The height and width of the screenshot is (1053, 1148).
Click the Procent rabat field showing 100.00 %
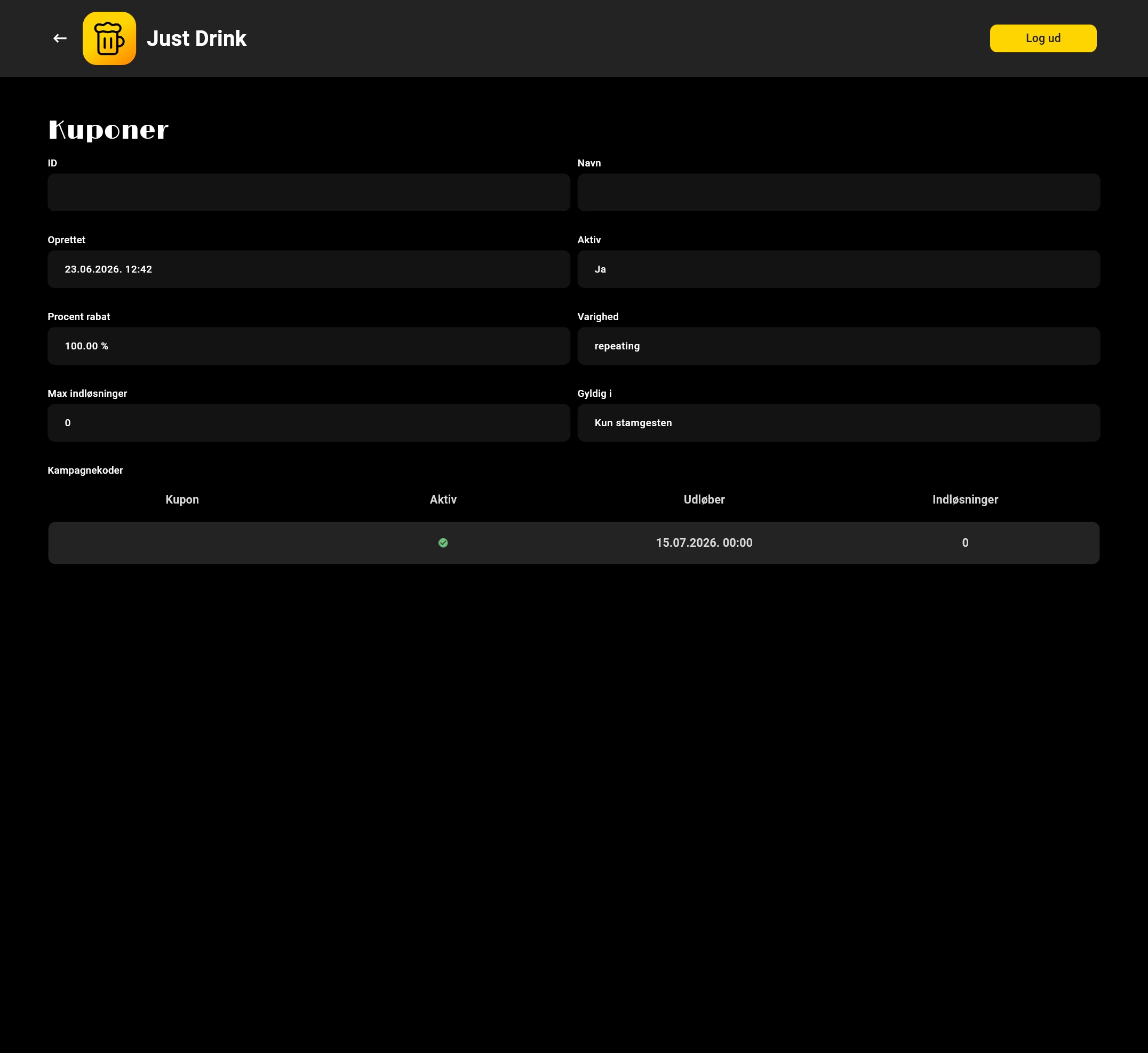[309, 346]
